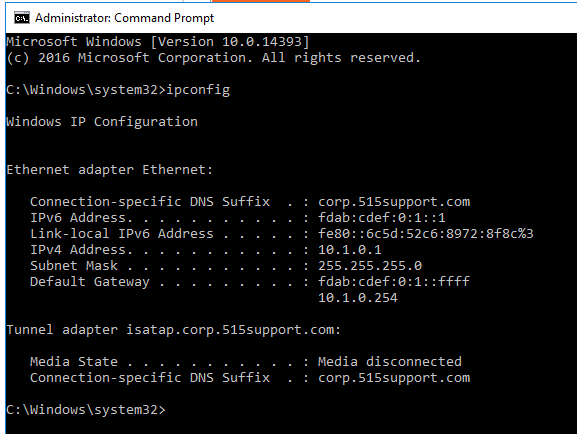Click the Ethernet adapter Ethernet line
Image resolution: width=577 pixels, height=434 pixels.
[x=110, y=170]
